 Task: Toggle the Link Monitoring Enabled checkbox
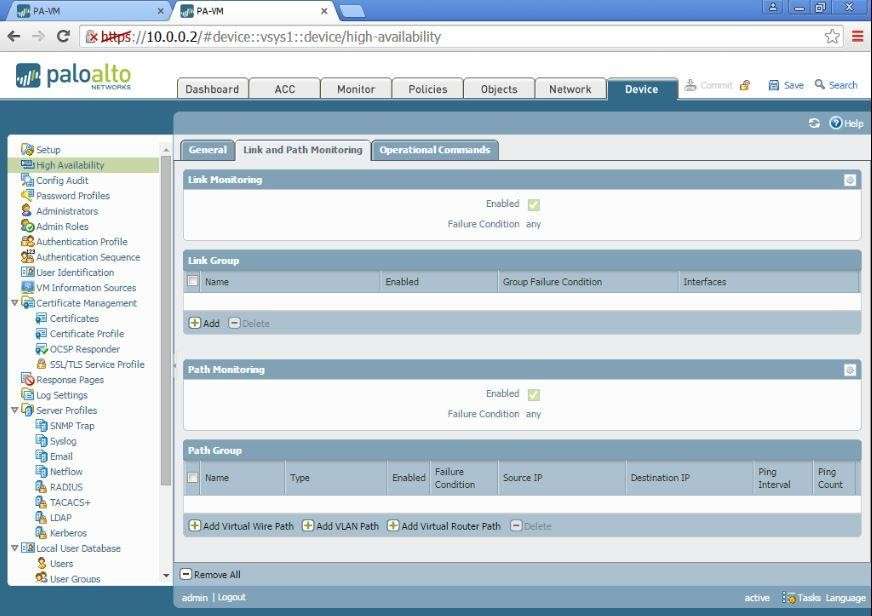pos(534,204)
